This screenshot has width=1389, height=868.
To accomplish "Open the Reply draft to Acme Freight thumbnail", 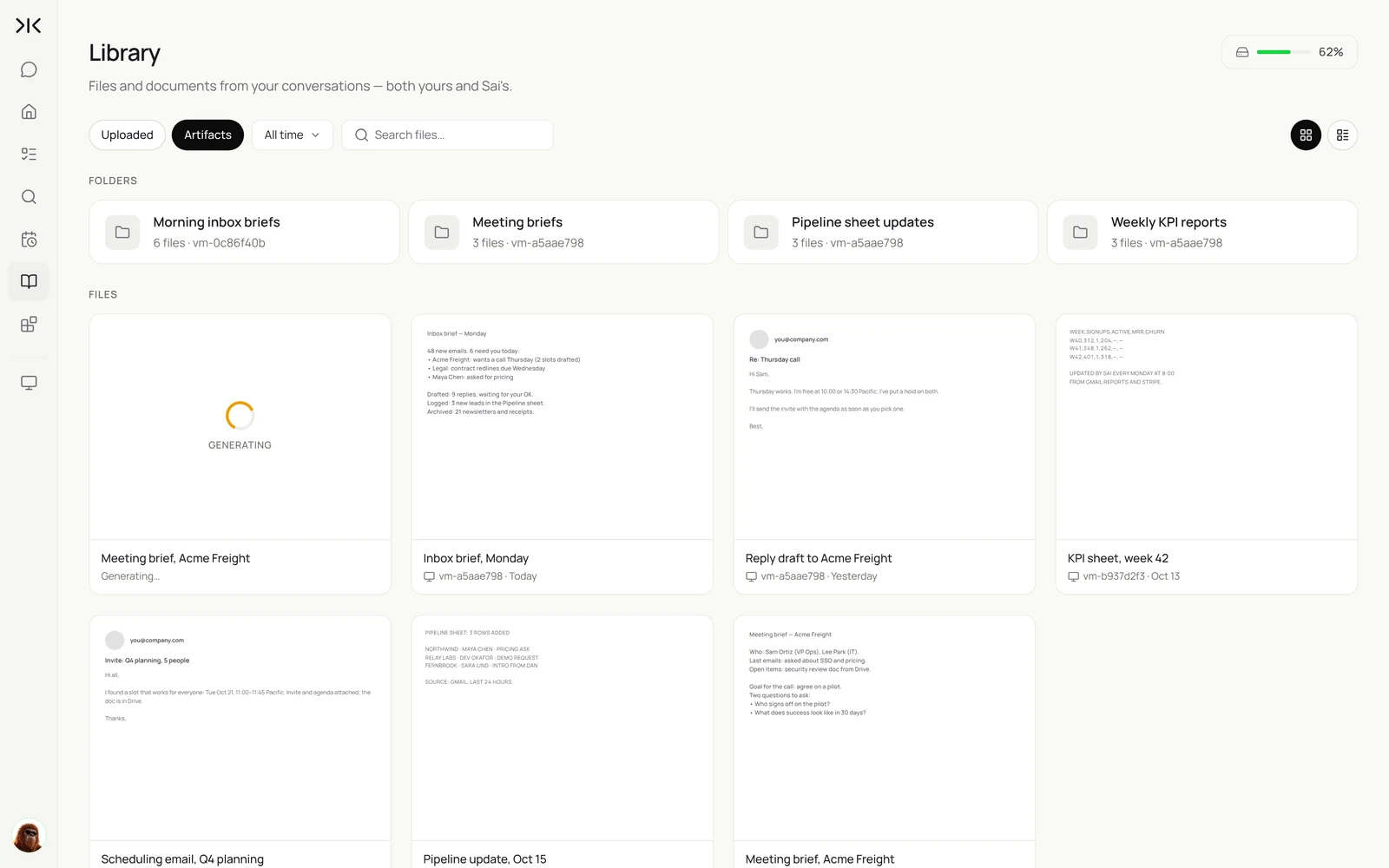I will click(x=885, y=427).
